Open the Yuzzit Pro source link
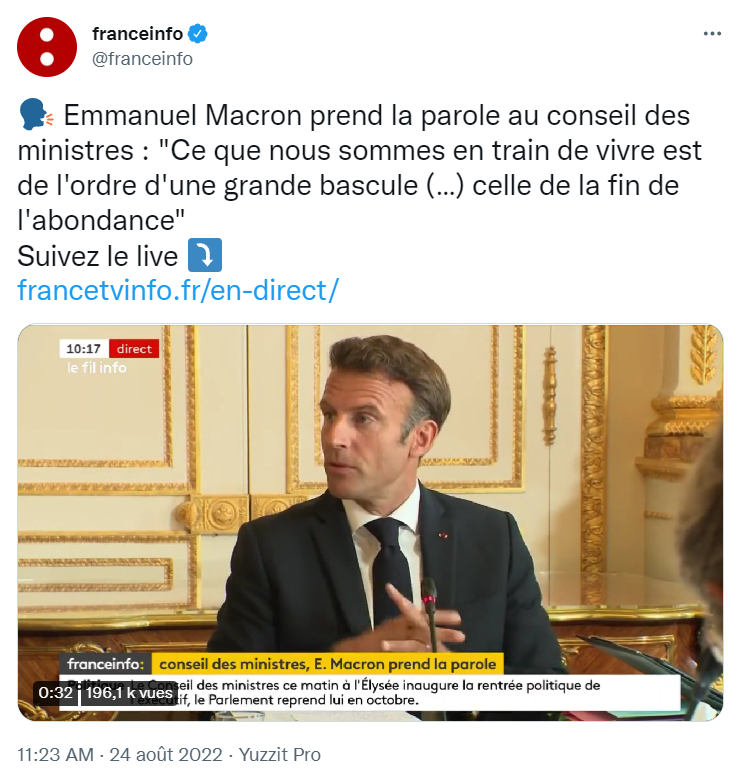Screen dimensions: 737x776 click(x=280, y=755)
